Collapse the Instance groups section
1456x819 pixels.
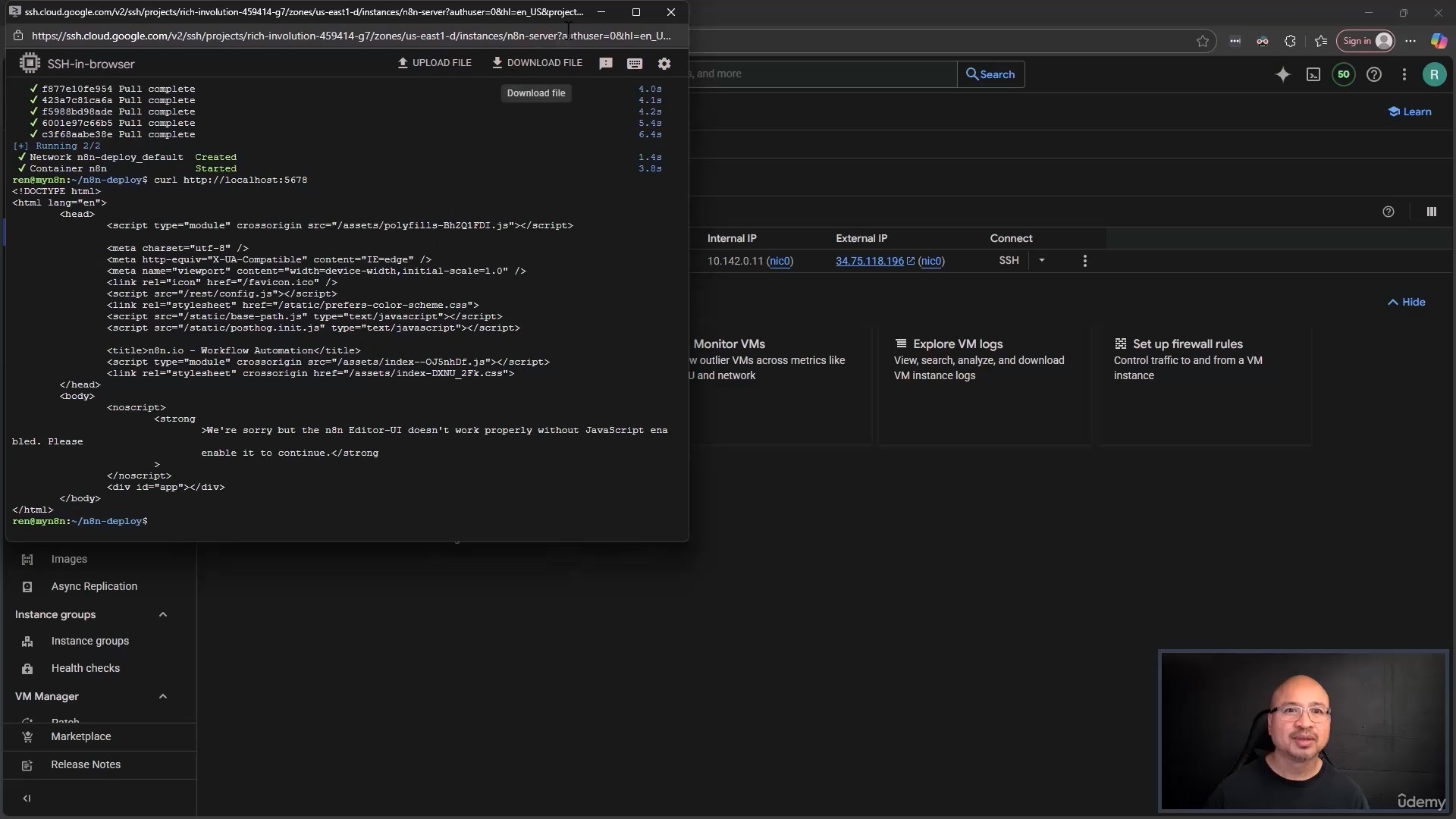coord(163,614)
